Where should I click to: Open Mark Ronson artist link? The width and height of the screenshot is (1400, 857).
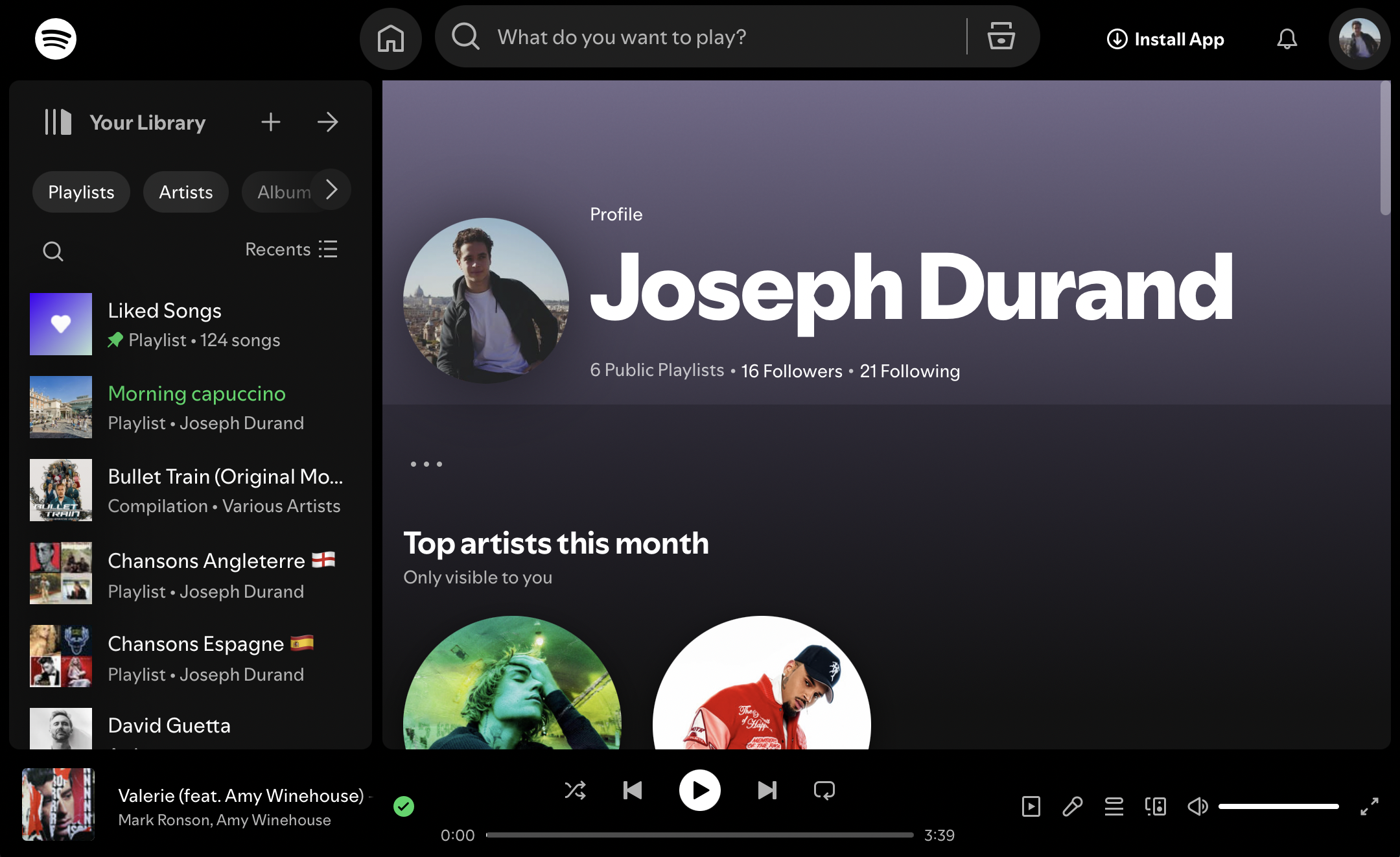tap(164, 820)
